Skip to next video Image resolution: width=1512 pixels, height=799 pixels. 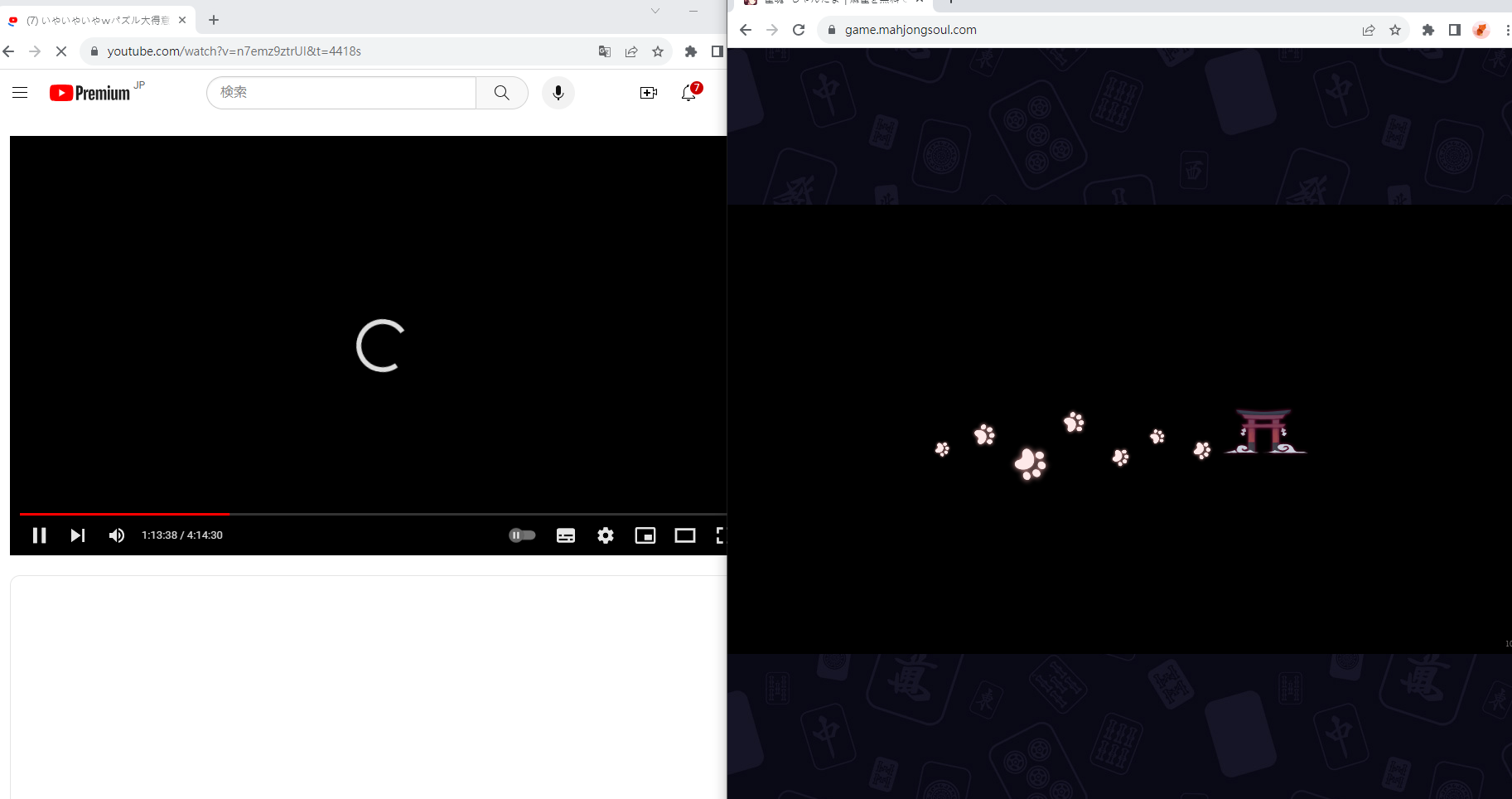tap(78, 535)
